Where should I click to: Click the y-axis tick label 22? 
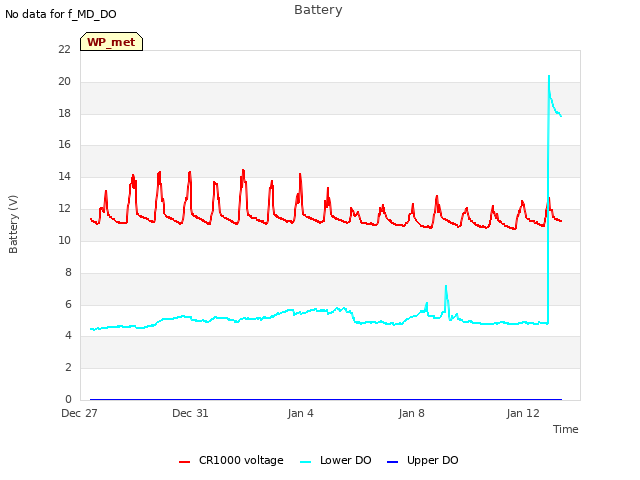click(x=64, y=49)
